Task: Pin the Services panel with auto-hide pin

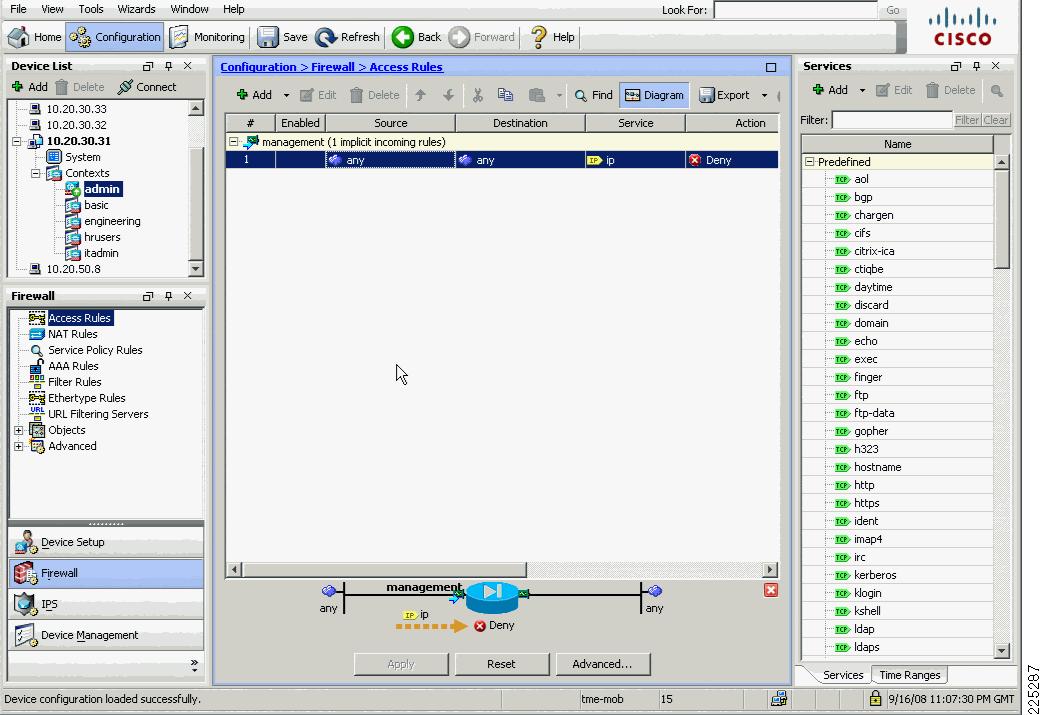Action: pyautogui.click(x=977, y=66)
